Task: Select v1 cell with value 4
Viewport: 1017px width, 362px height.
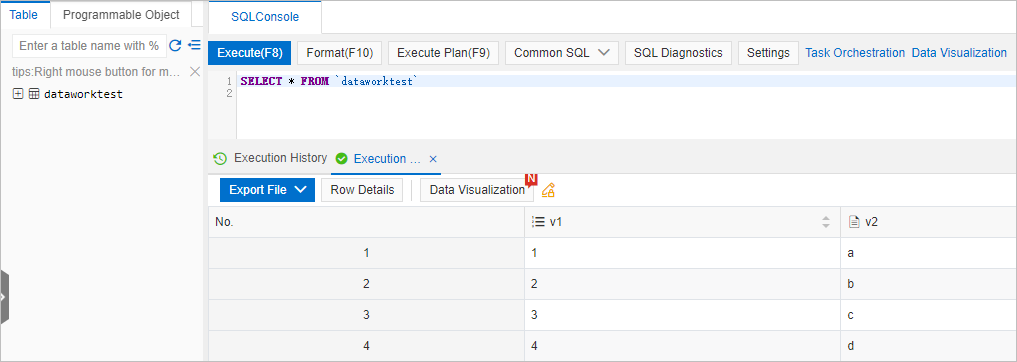Action: click(682, 346)
